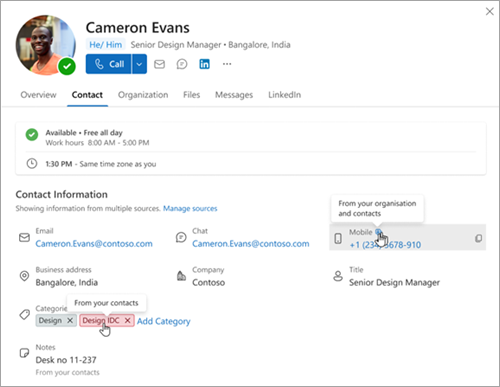
Task: Click the 'Contact Information' section heading
Action: coord(62,194)
